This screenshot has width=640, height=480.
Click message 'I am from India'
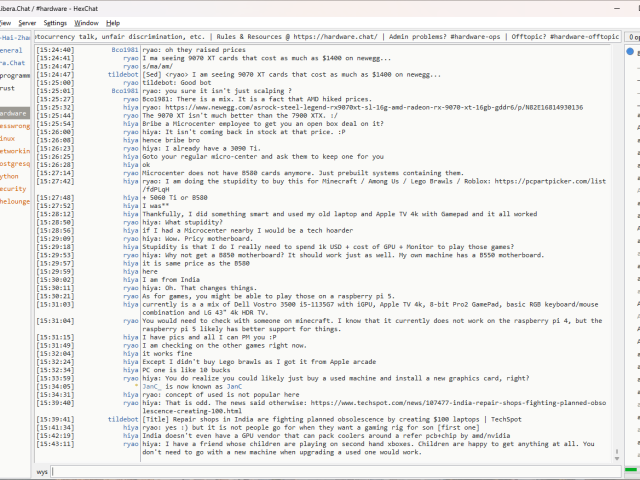pos(171,280)
